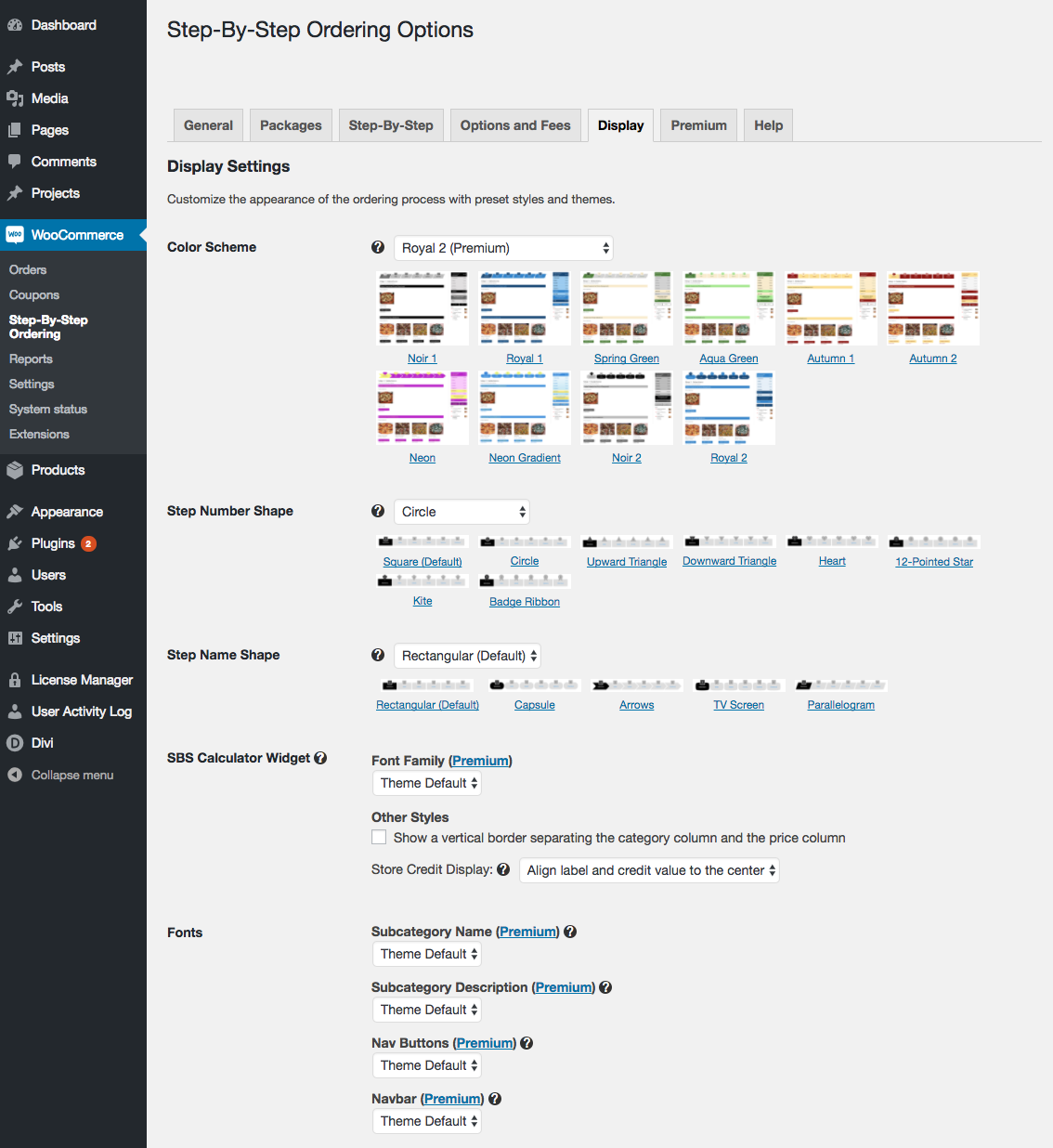Click the Badge Ribbon shape link
This screenshot has width=1053, height=1148.
(x=525, y=602)
